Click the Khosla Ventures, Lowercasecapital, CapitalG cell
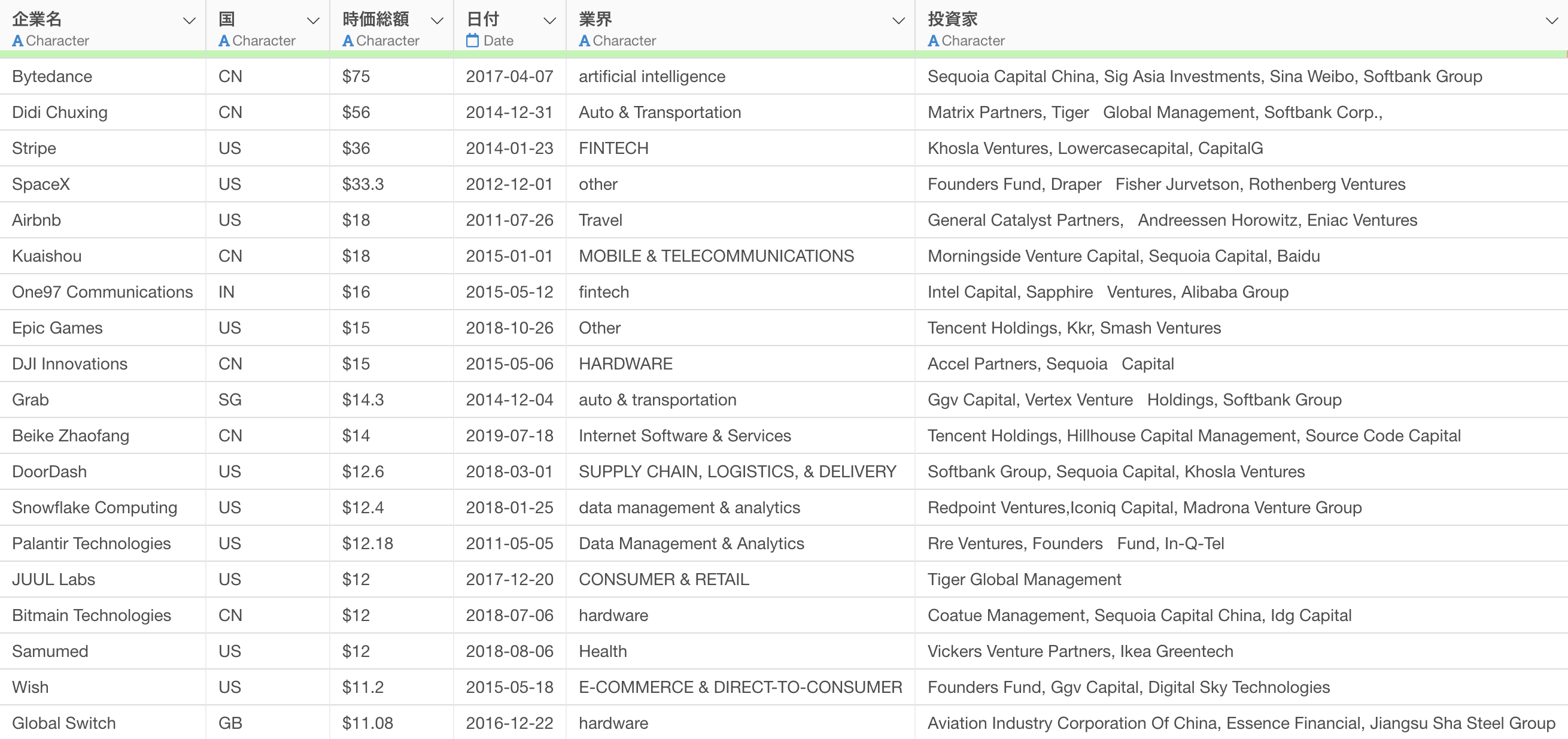 click(x=1241, y=148)
